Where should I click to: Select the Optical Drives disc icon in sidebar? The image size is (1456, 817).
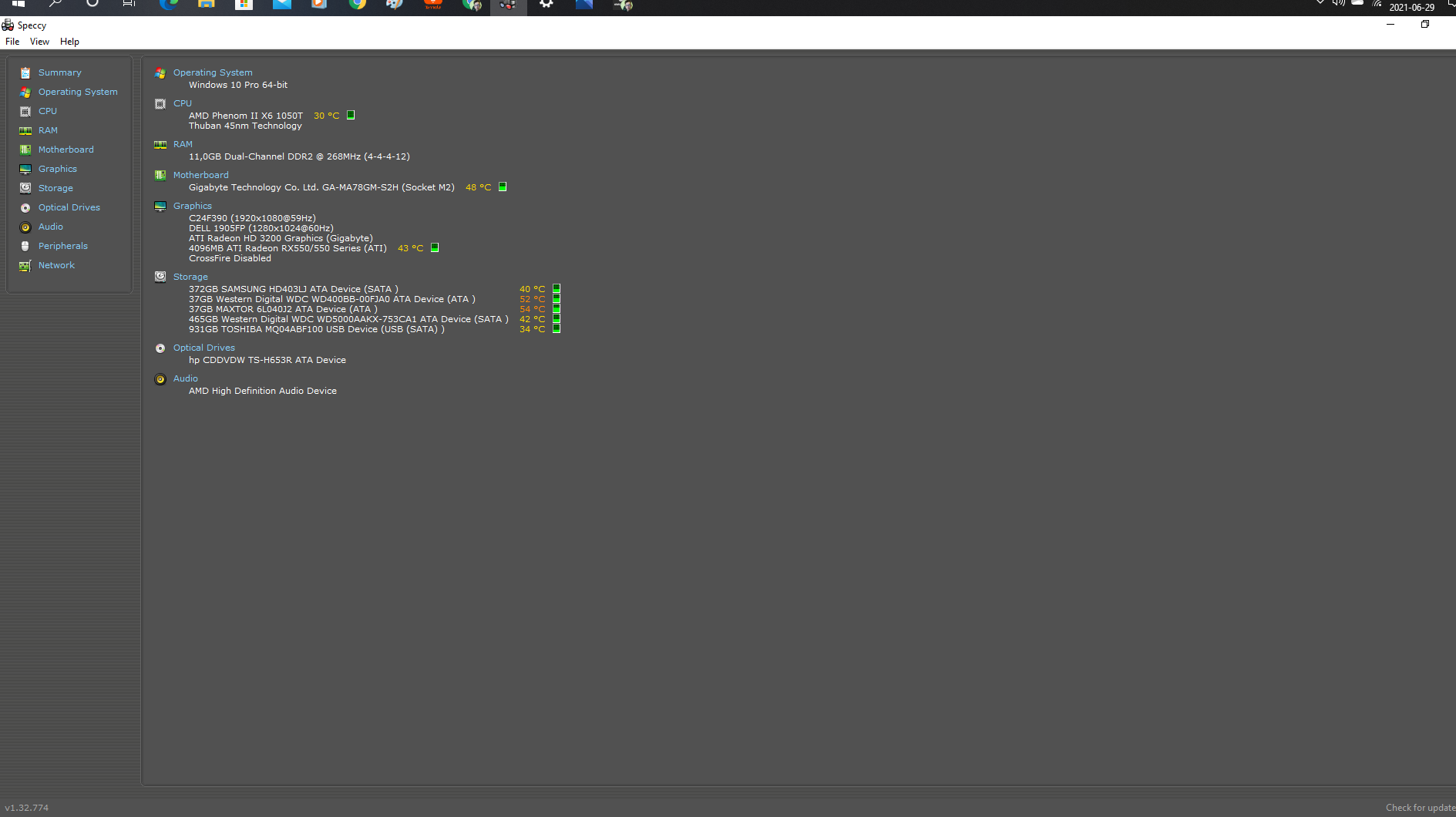point(25,207)
